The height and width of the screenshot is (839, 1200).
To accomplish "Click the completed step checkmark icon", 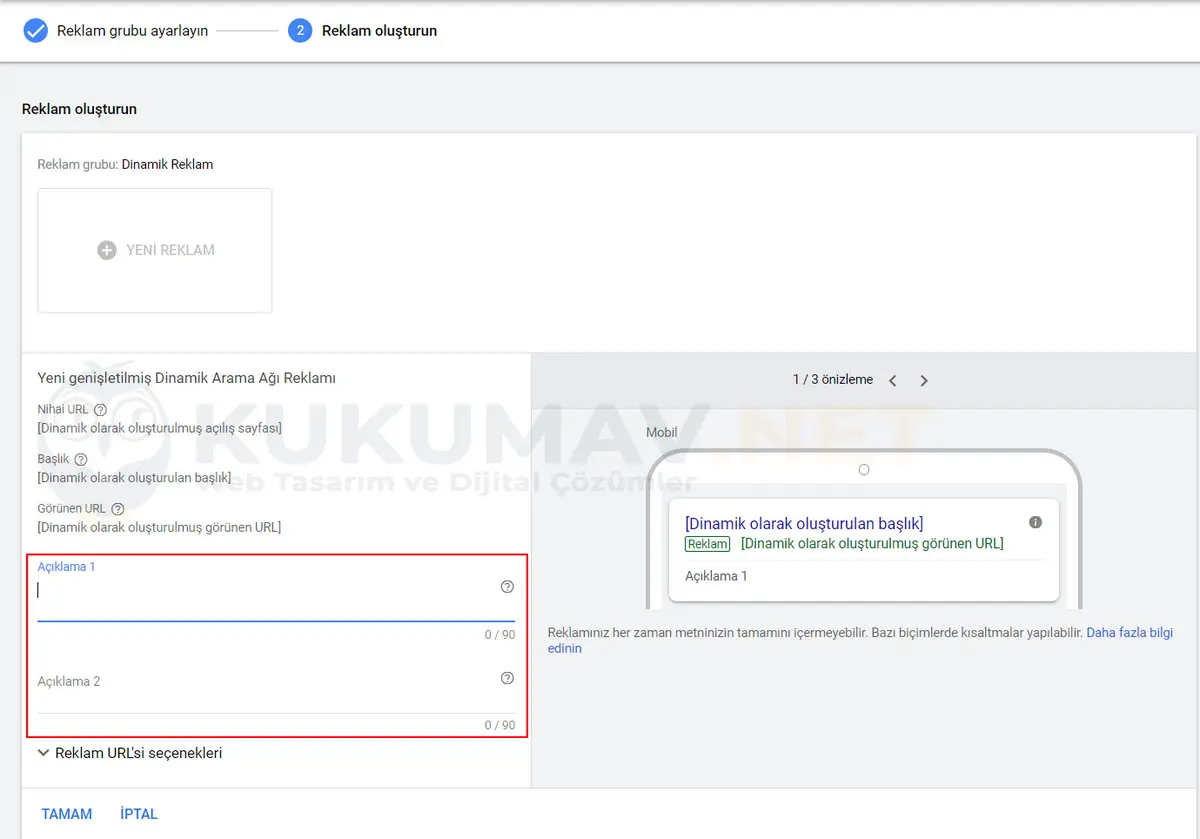I will pos(36,31).
